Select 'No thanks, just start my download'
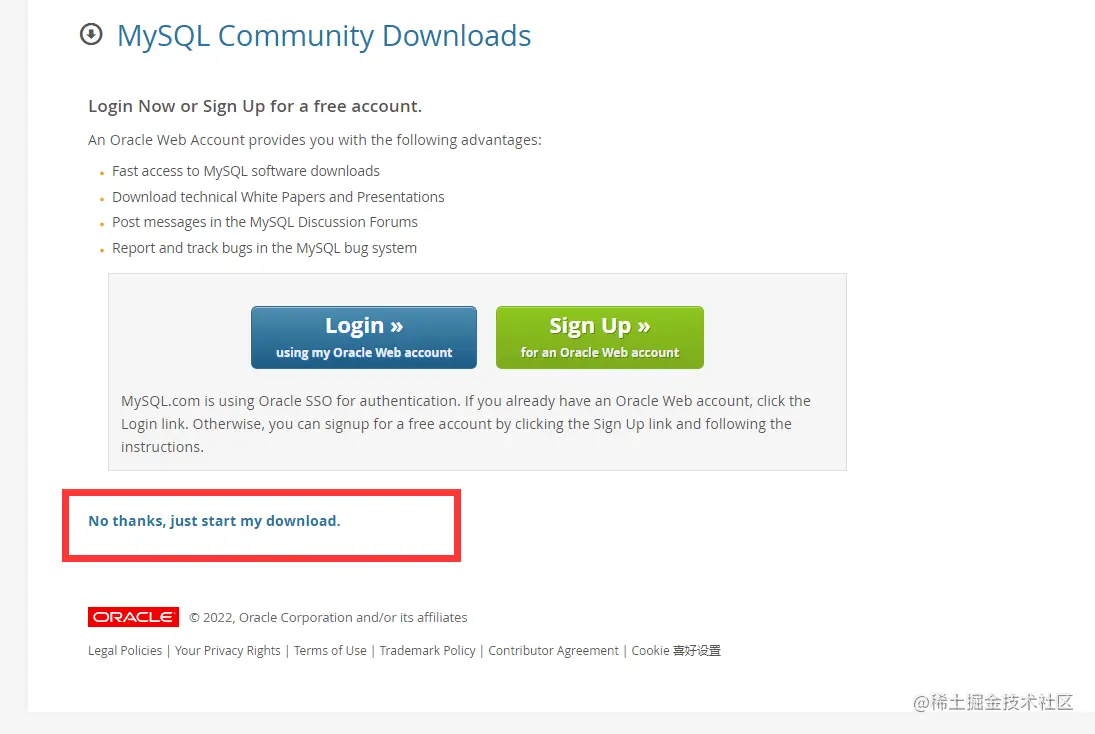Image resolution: width=1095 pixels, height=734 pixels. coord(214,521)
